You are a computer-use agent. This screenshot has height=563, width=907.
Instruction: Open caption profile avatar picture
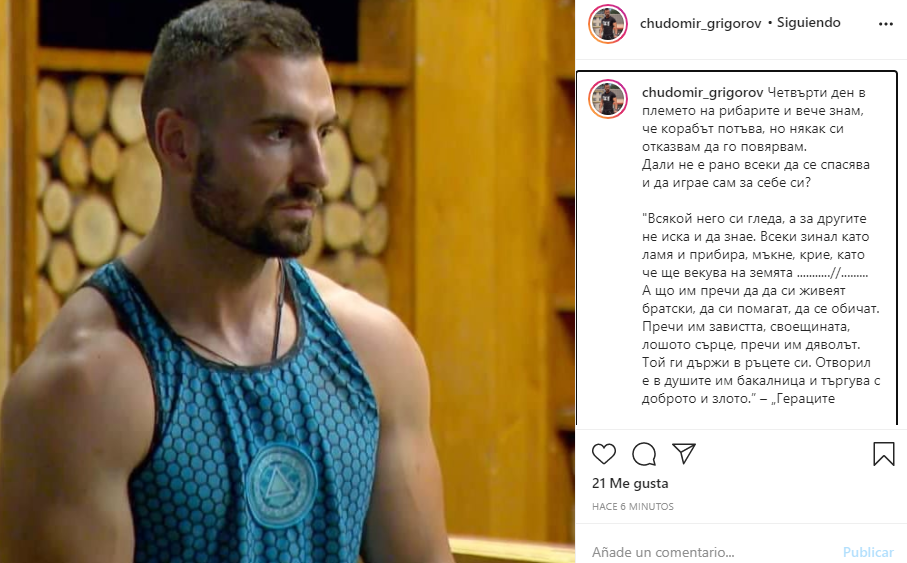point(608,99)
